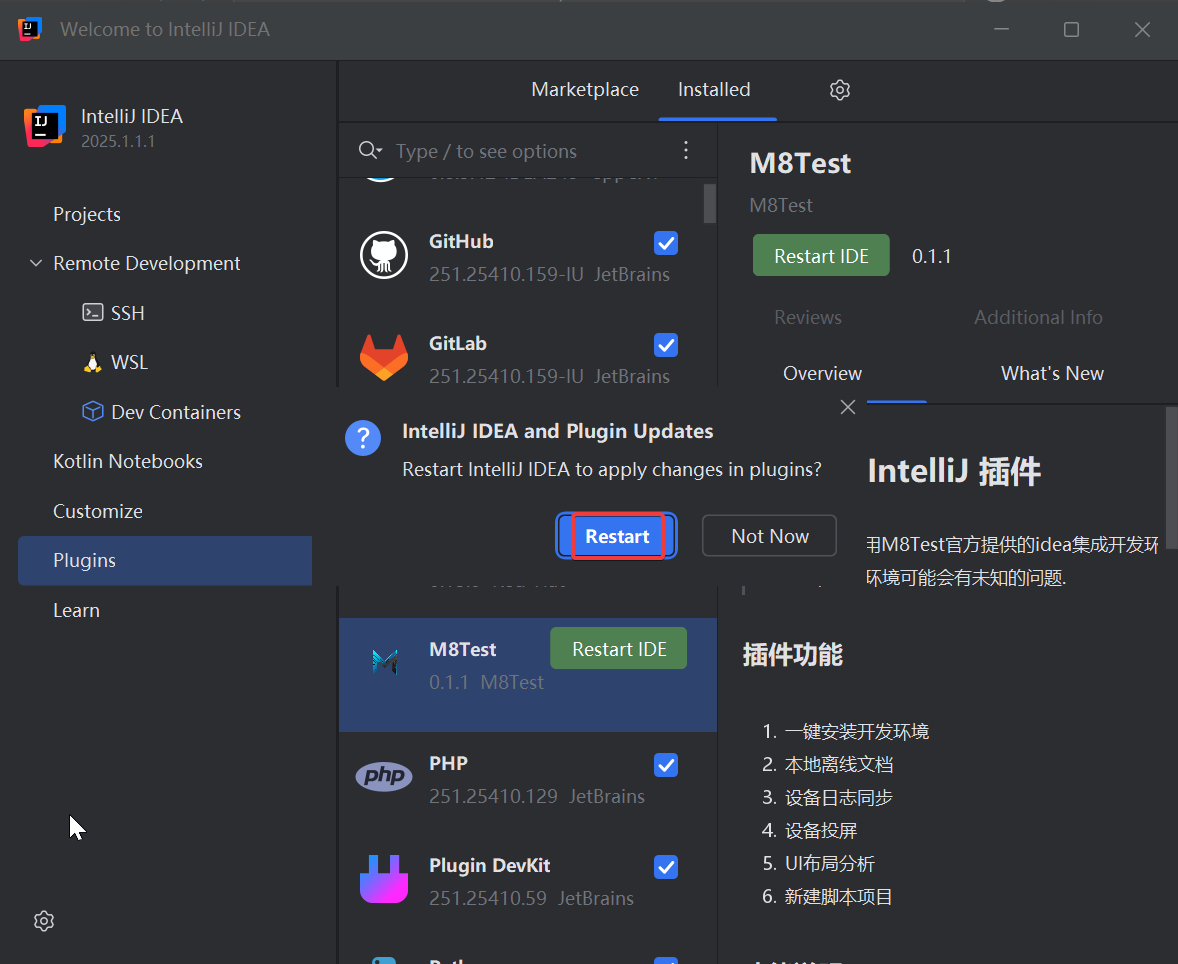Switch to the Marketplace tab
This screenshot has height=964, width=1178.
click(585, 90)
